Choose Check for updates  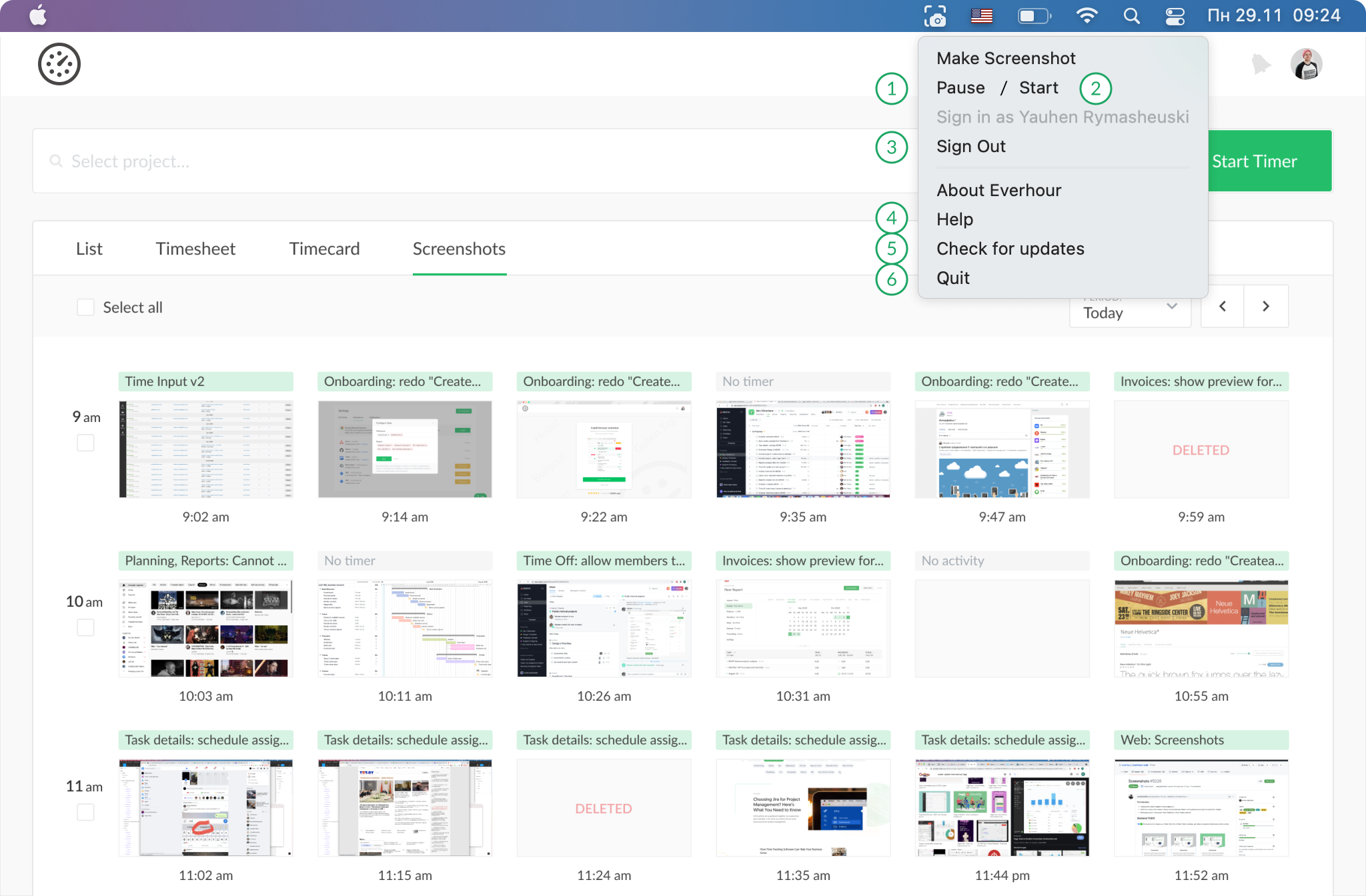tap(1010, 249)
